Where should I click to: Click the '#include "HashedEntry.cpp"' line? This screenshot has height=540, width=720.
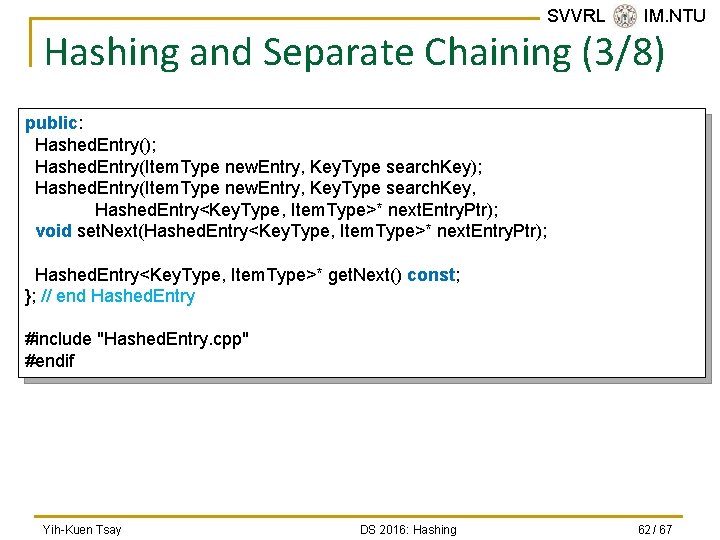(x=137, y=339)
